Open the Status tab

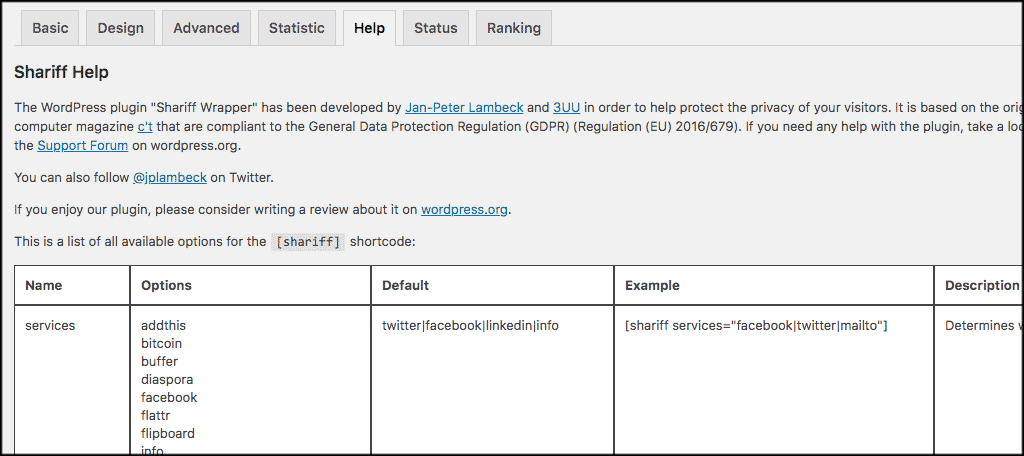(x=436, y=28)
